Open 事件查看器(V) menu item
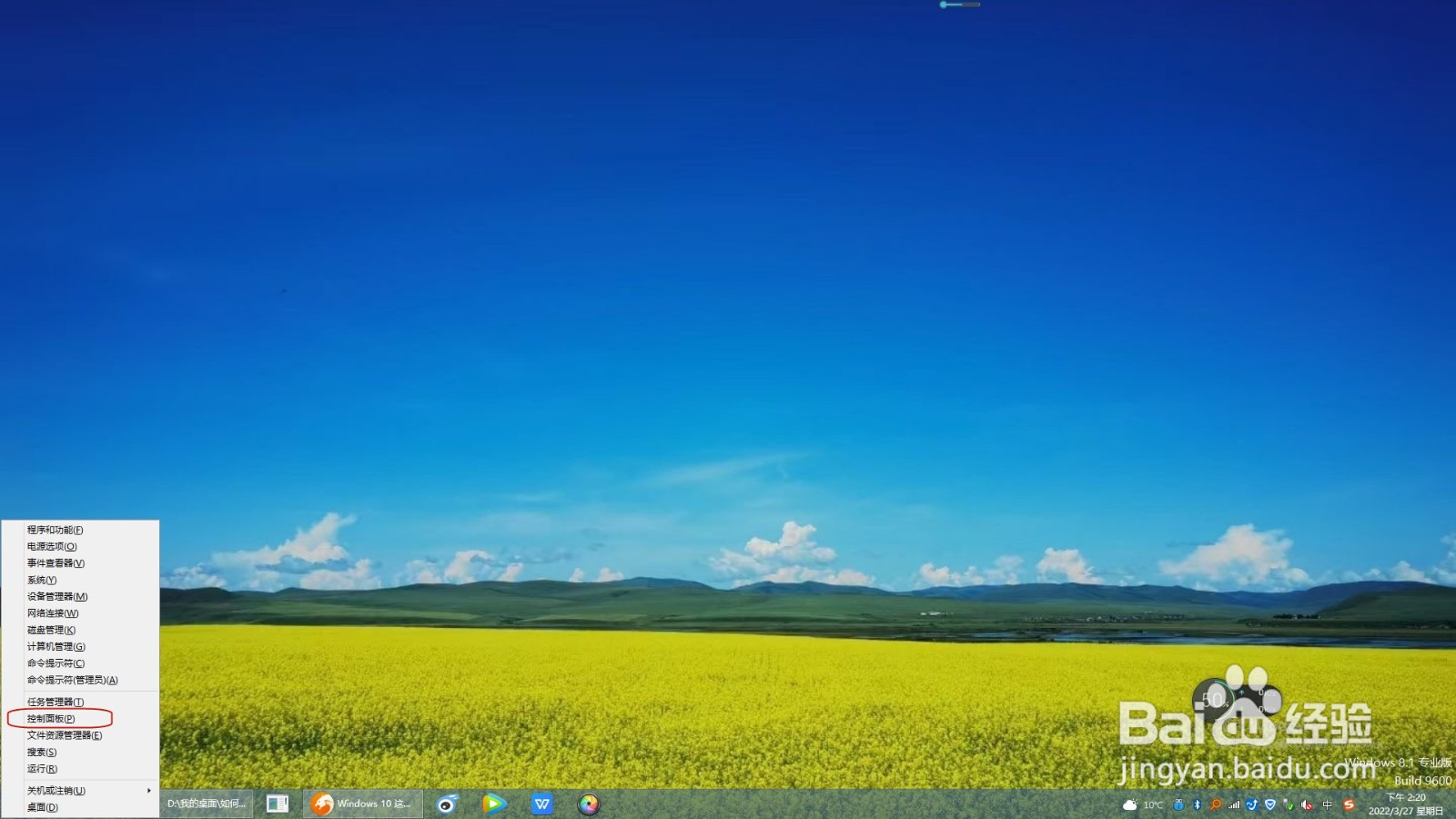The image size is (1456, 819). (80, 563)
